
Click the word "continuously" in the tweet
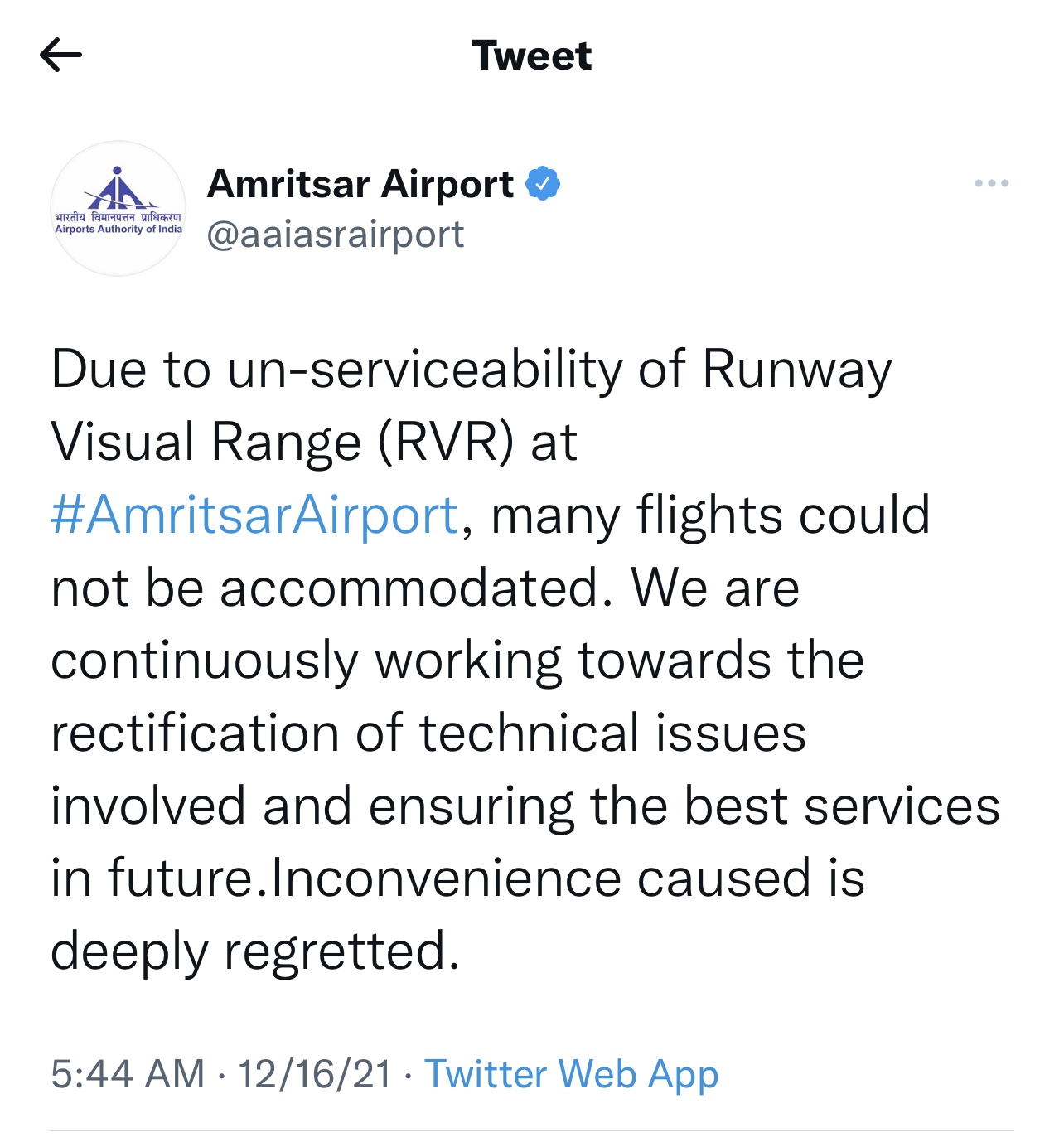(205, 661)
